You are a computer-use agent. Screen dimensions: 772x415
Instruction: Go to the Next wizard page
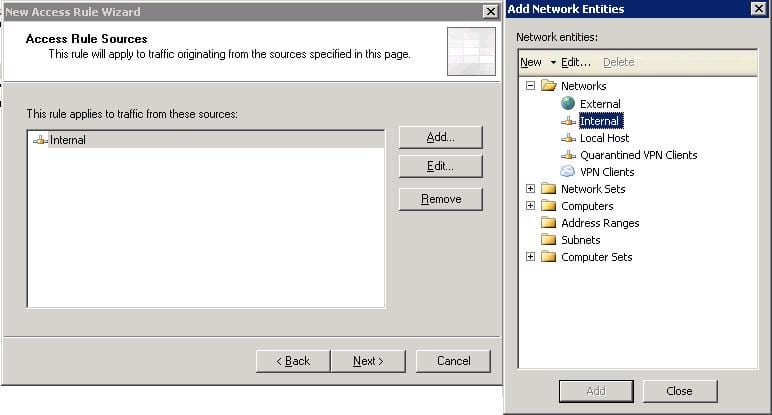point(367,361)
